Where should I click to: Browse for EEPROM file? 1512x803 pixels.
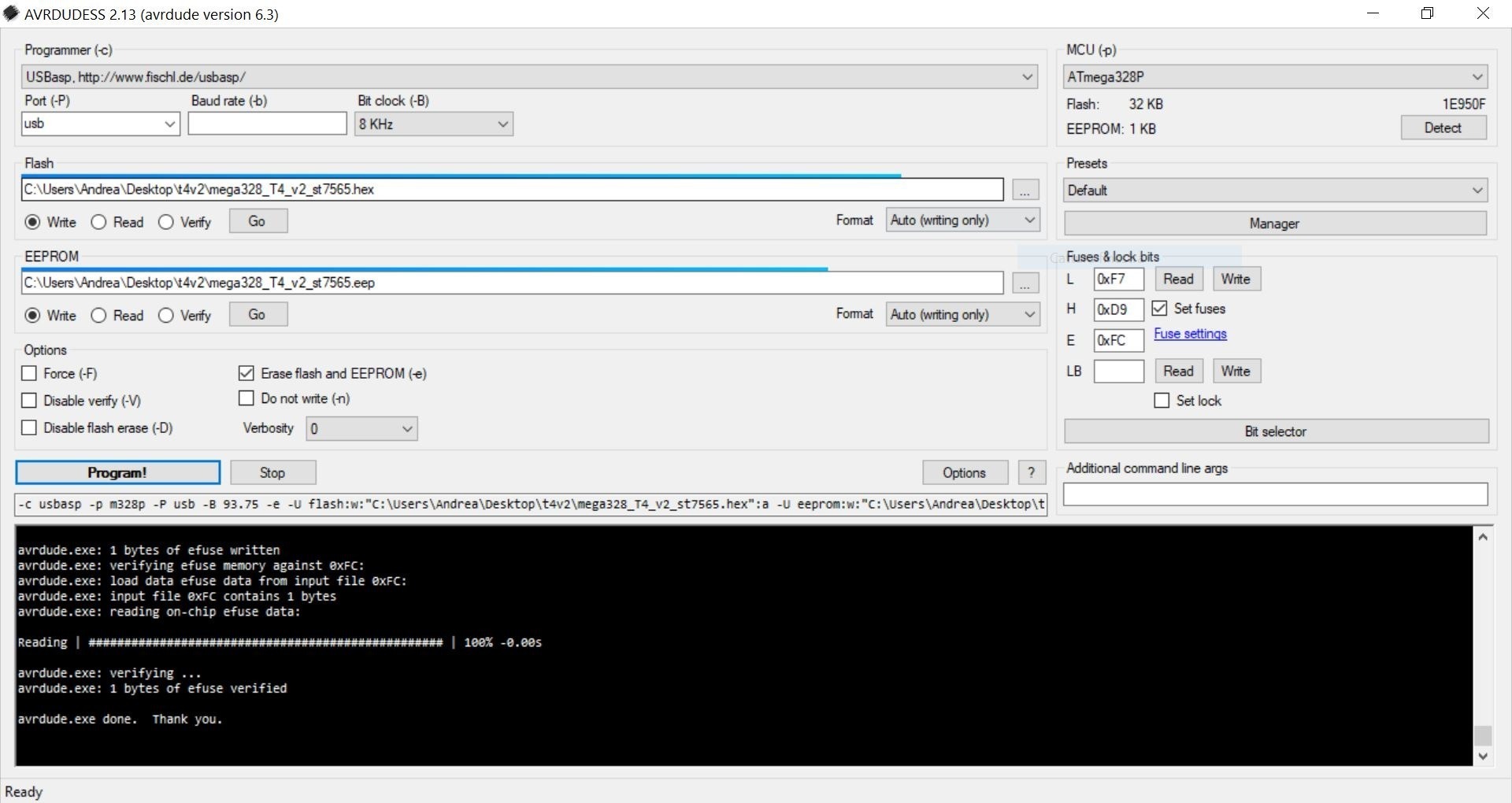click(1024, 283)
